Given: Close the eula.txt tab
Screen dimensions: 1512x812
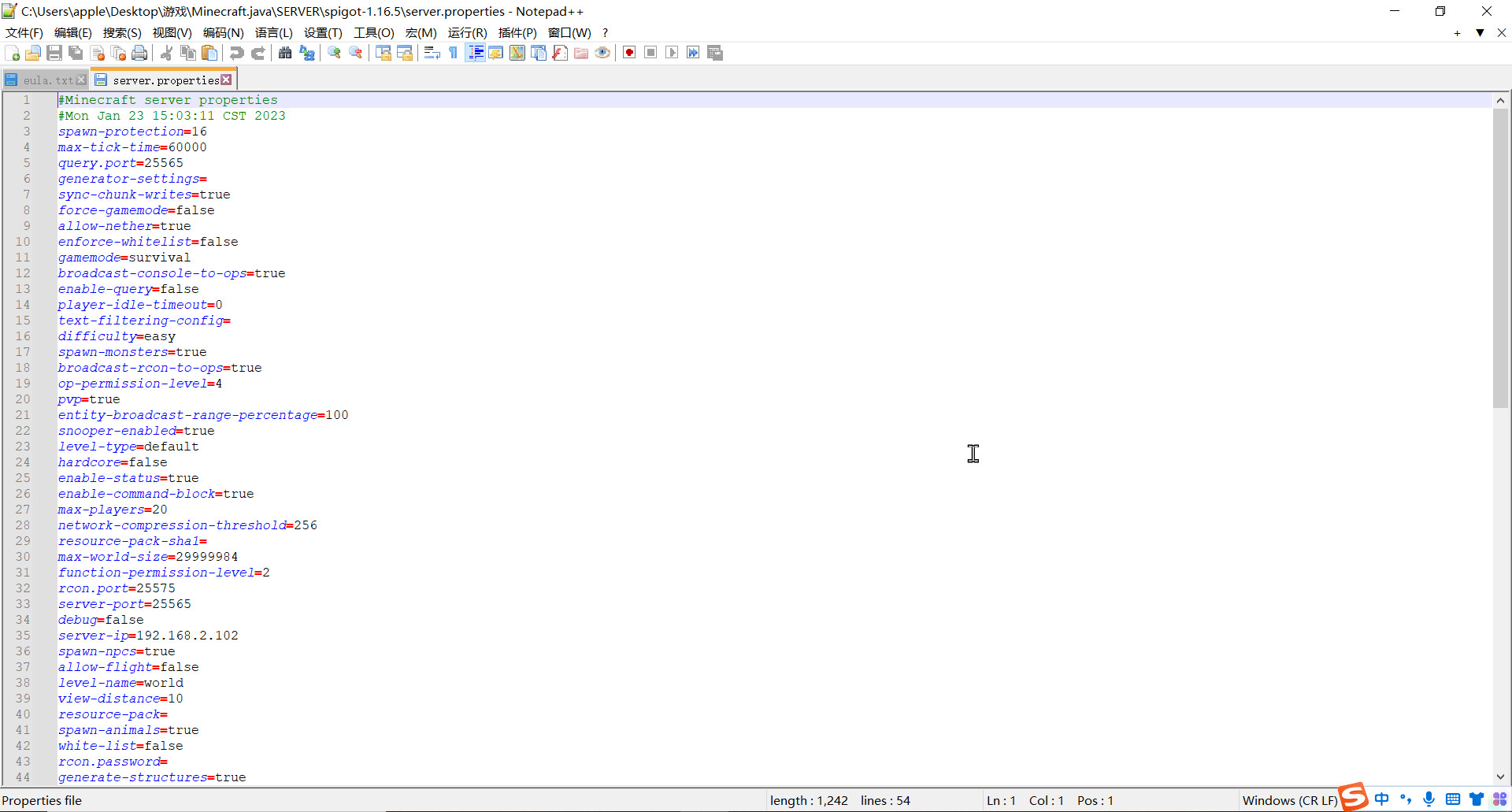Looking at the screenshot, I should 81,80.
